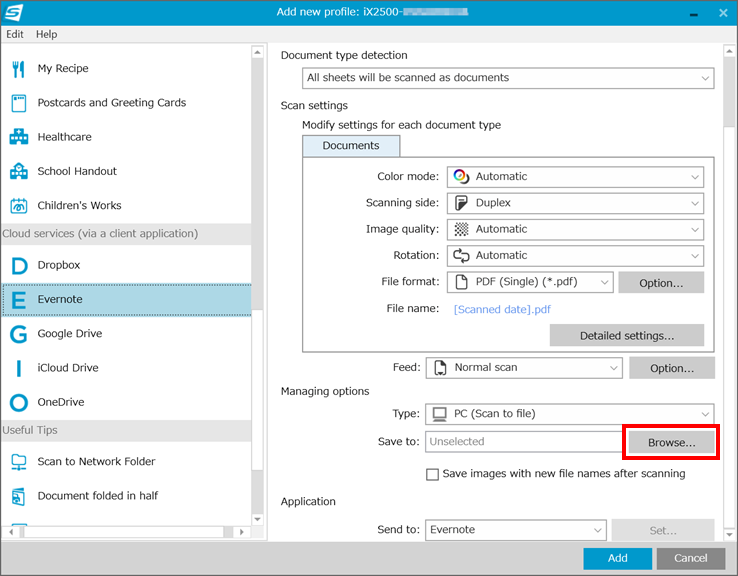The height and width of the screenshot is (576, 738).
Task: Click the Option button next to File format
Action: (661, 283)
